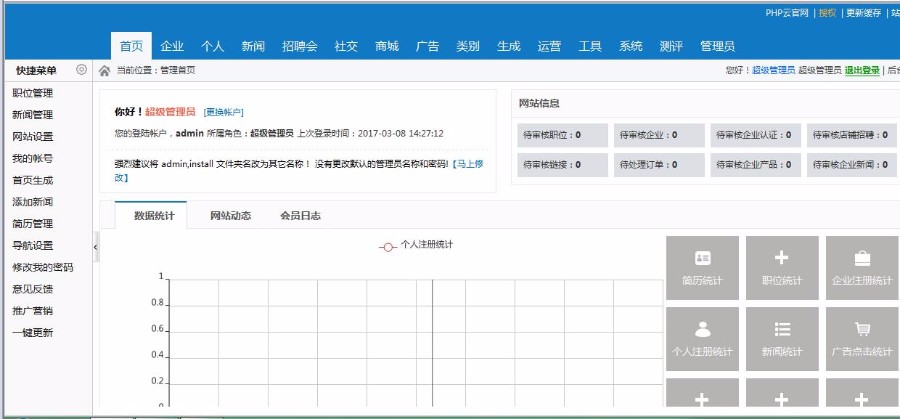Switch to 网站动态 tab
900x419 pixels.
[230, 216]
